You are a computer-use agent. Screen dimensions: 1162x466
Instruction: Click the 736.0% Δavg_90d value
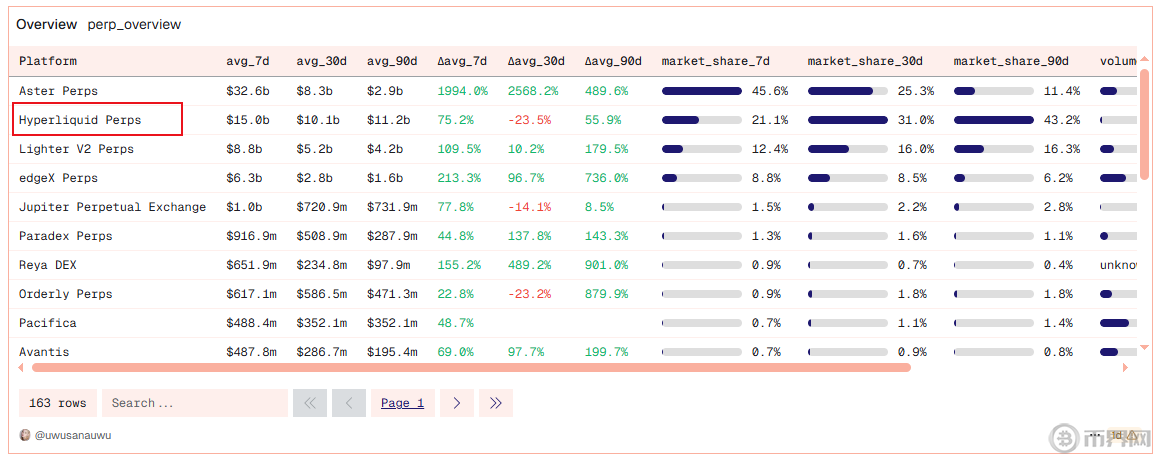606,178
